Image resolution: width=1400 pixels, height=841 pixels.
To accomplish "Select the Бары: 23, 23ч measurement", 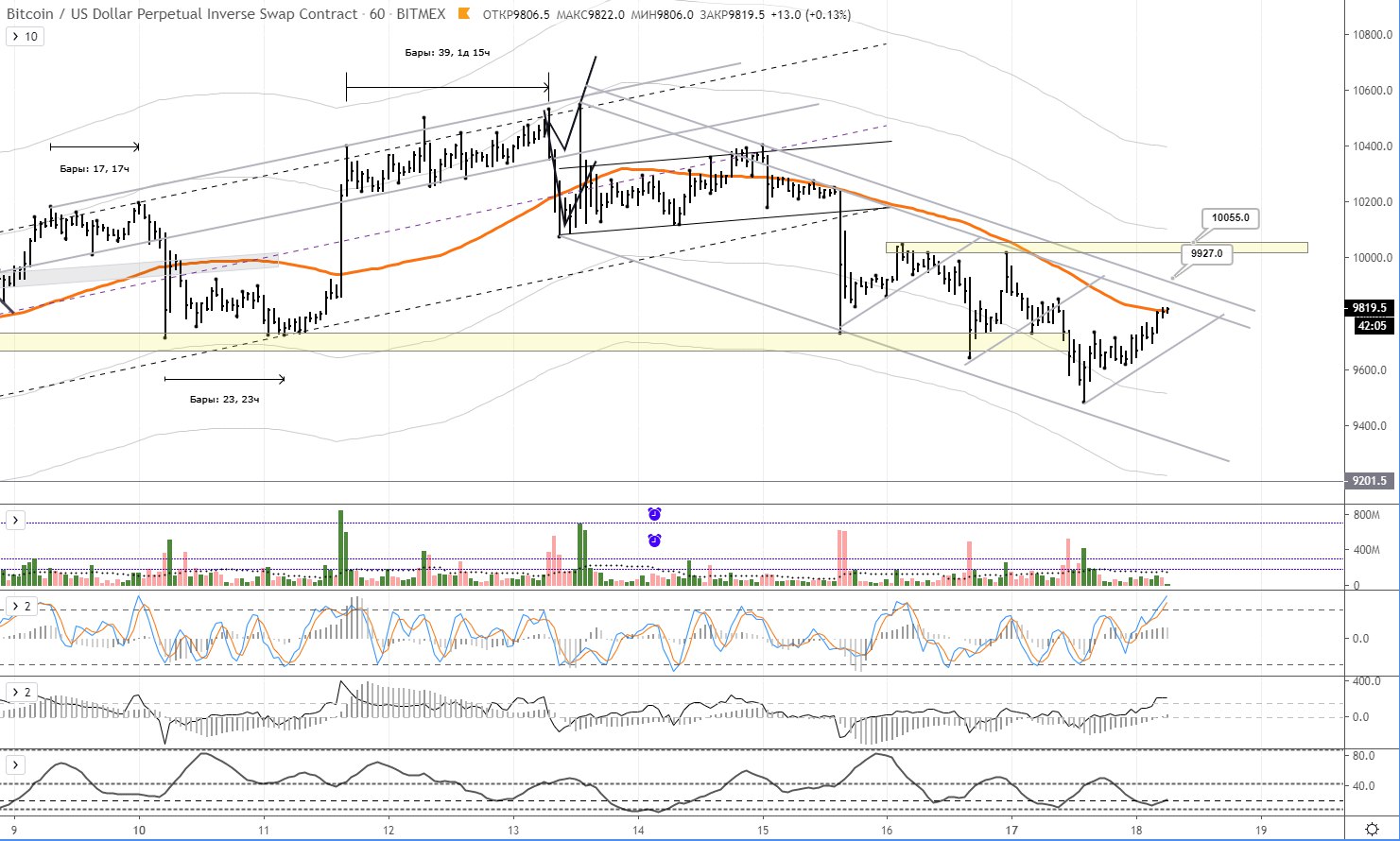I will (224, 400).
